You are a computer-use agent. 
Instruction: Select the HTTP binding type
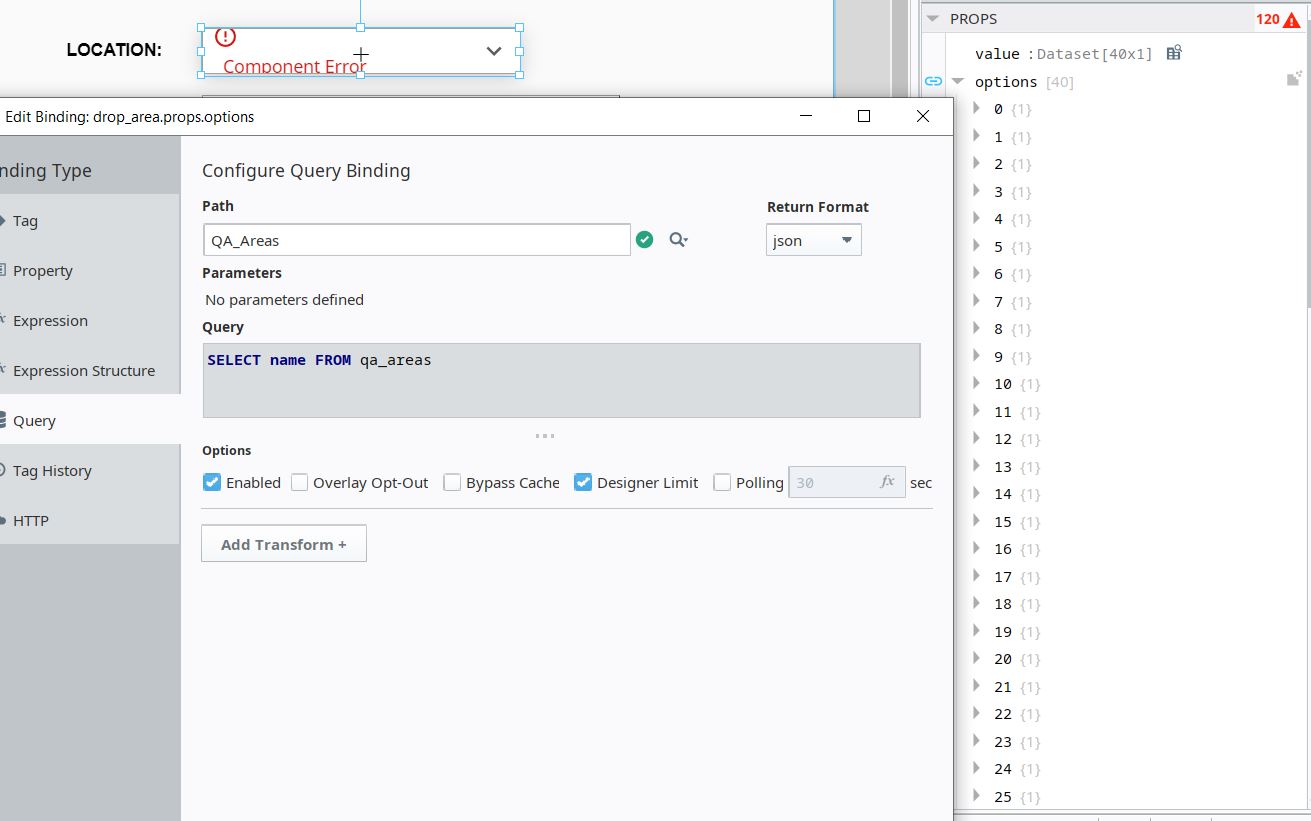[90, 521]
